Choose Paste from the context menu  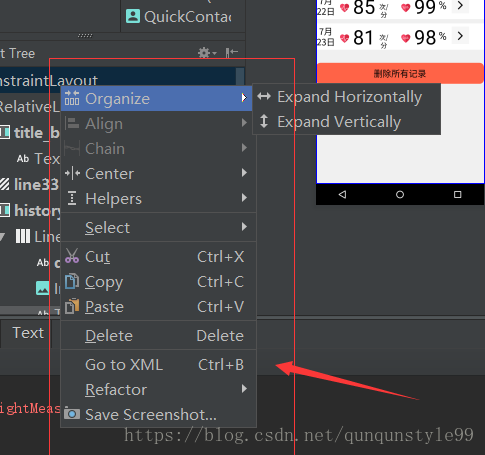(158, 307)
